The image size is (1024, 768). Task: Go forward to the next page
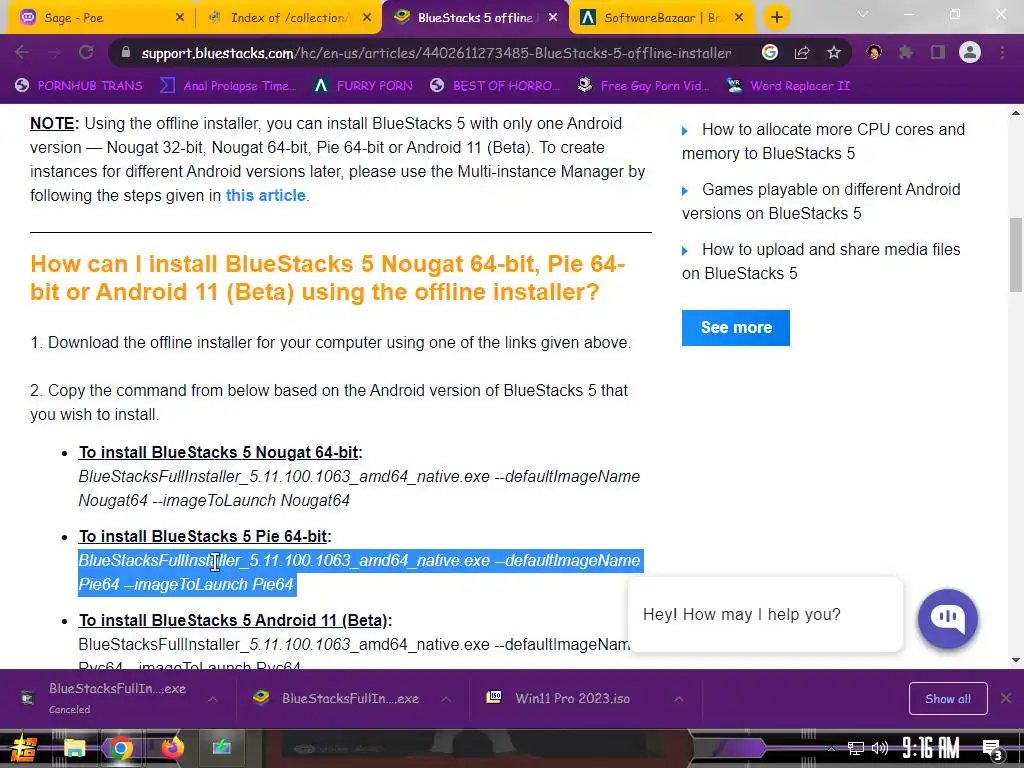(x=54, y=53)
